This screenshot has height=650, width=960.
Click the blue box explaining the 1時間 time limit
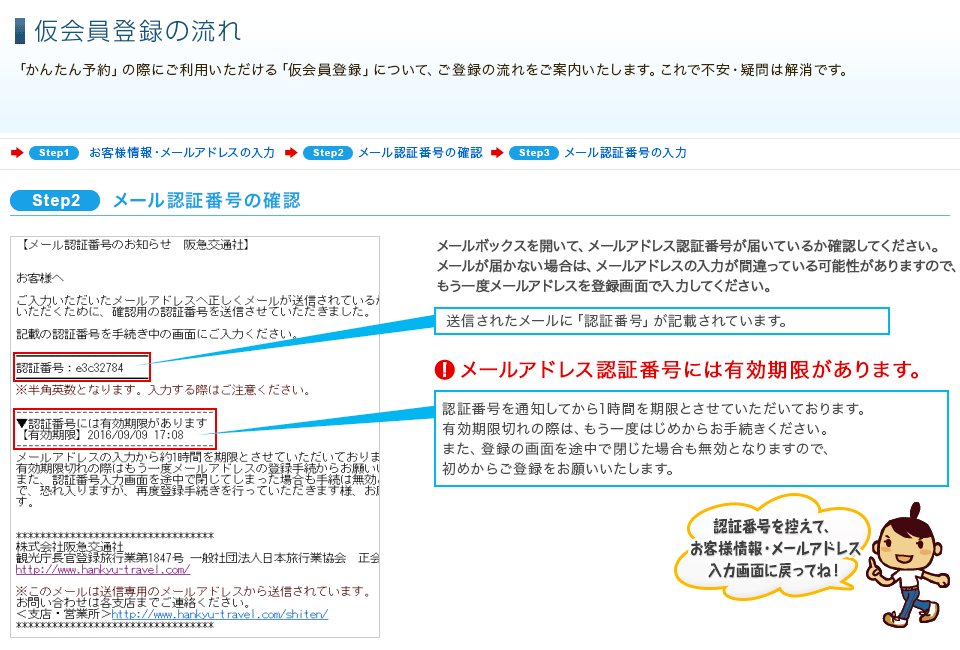(x=690, y=438)
